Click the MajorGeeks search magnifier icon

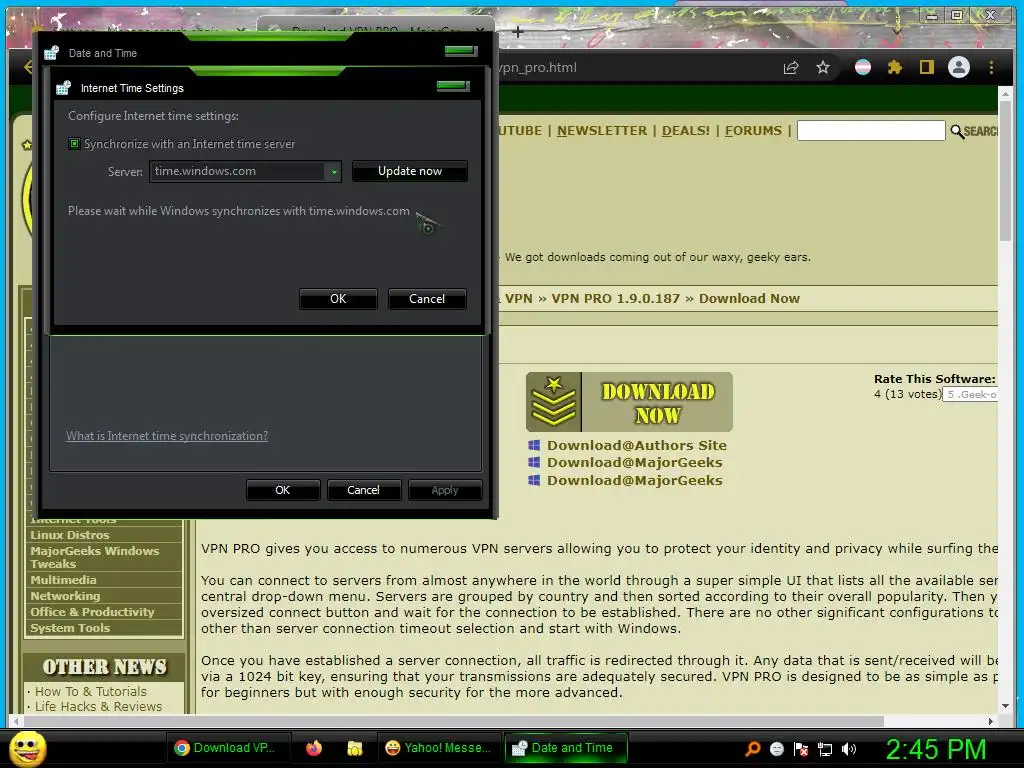pos(957,131)
